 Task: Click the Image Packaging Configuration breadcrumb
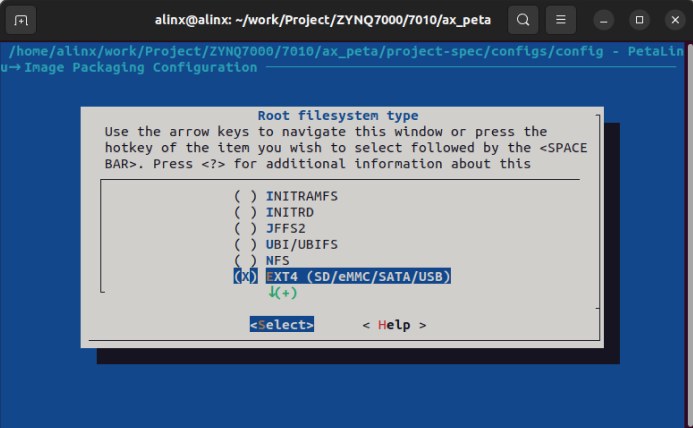(141, 68)
